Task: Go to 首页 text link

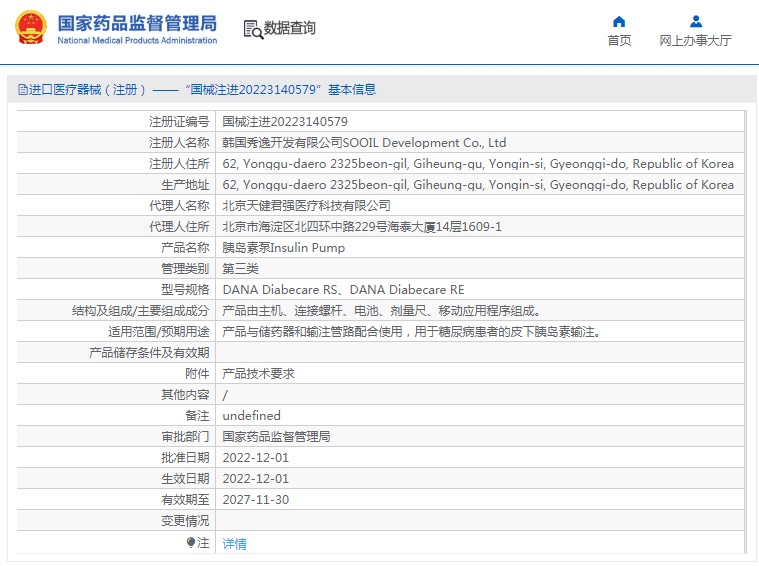Action: pyautogui.click(x=619, y=41)
